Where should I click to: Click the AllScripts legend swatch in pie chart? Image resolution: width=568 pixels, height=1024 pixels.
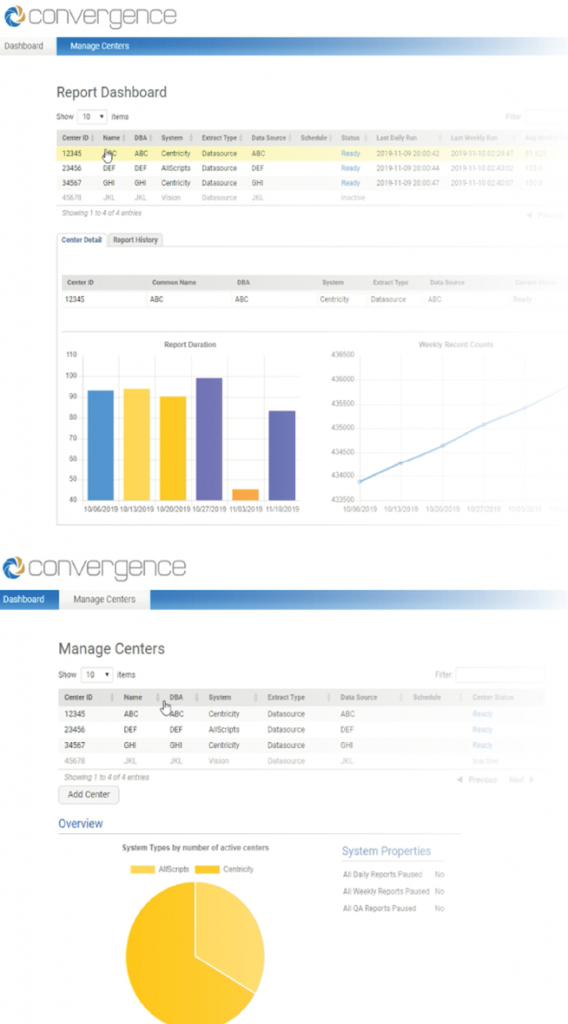[x=143, y=869]
